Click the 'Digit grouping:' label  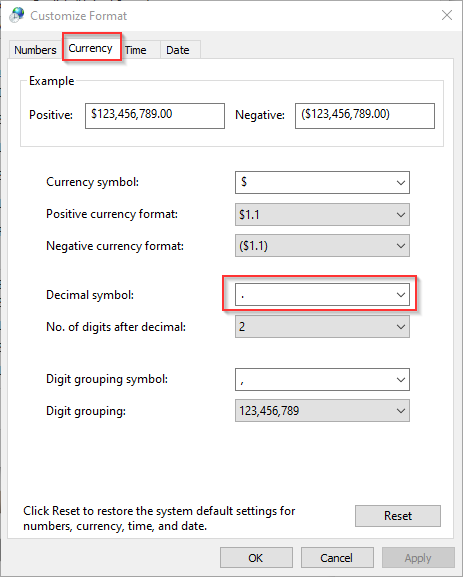(86, 411)
